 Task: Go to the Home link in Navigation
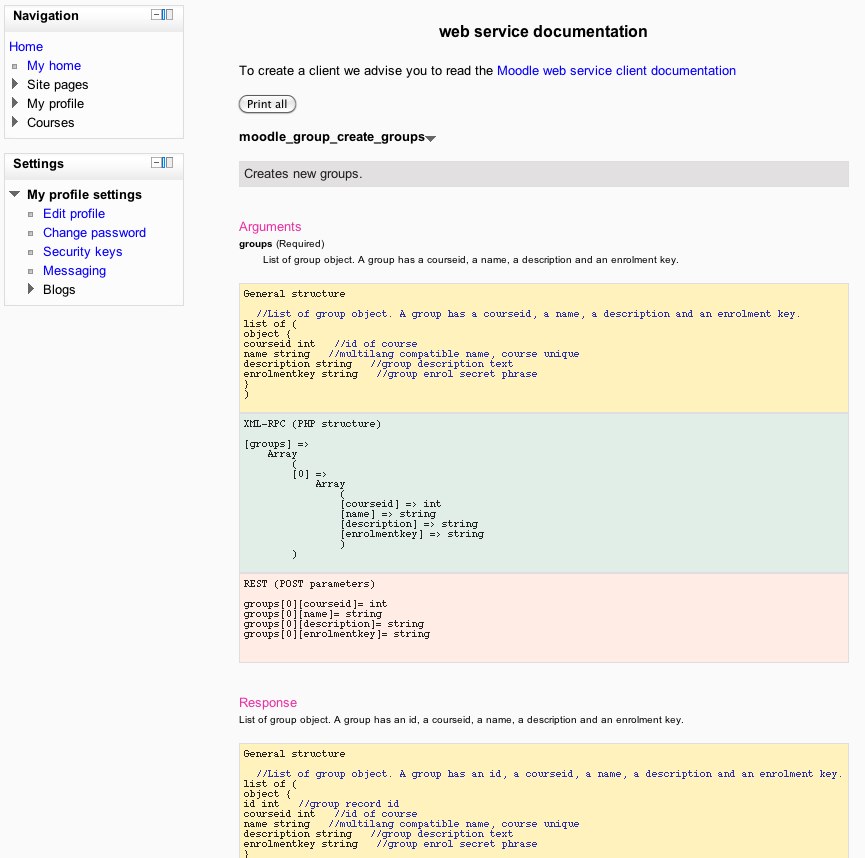26,47
